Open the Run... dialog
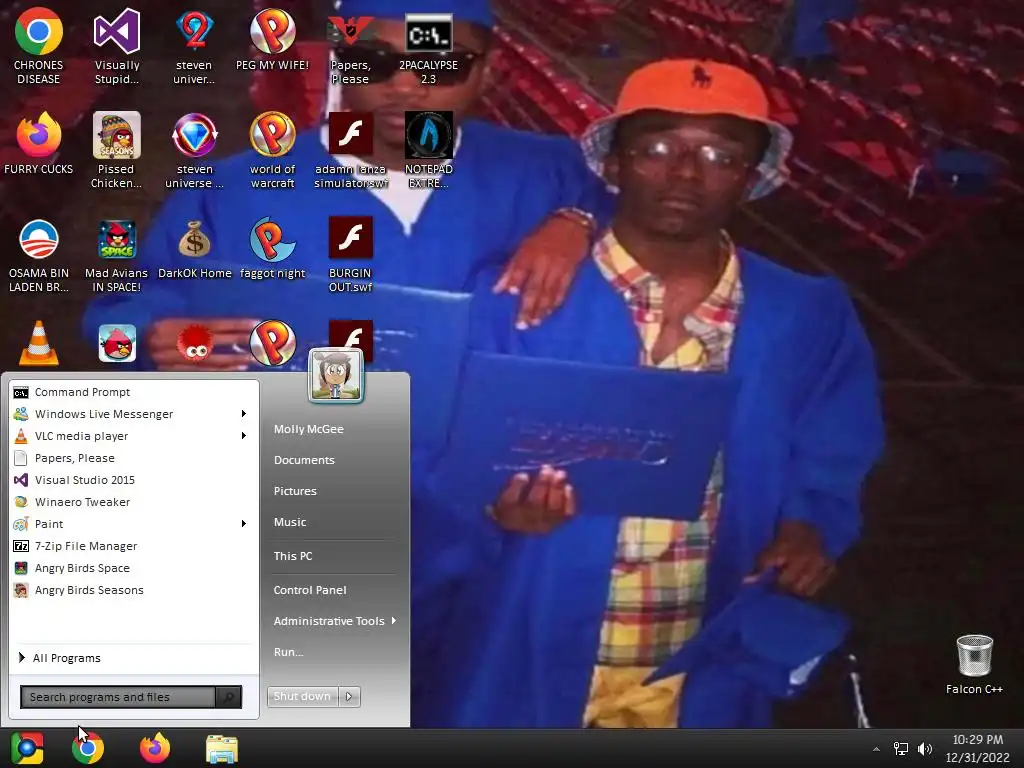Viewport: 1024px width, 768px height. [288, 652]
